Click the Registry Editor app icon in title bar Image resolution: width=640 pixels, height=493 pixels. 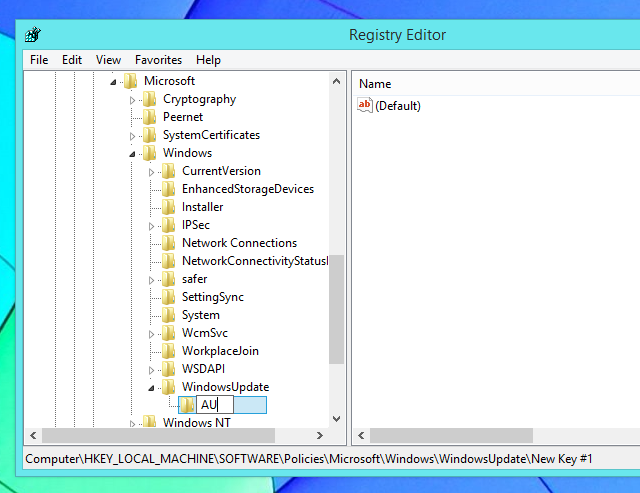point(33,35)
